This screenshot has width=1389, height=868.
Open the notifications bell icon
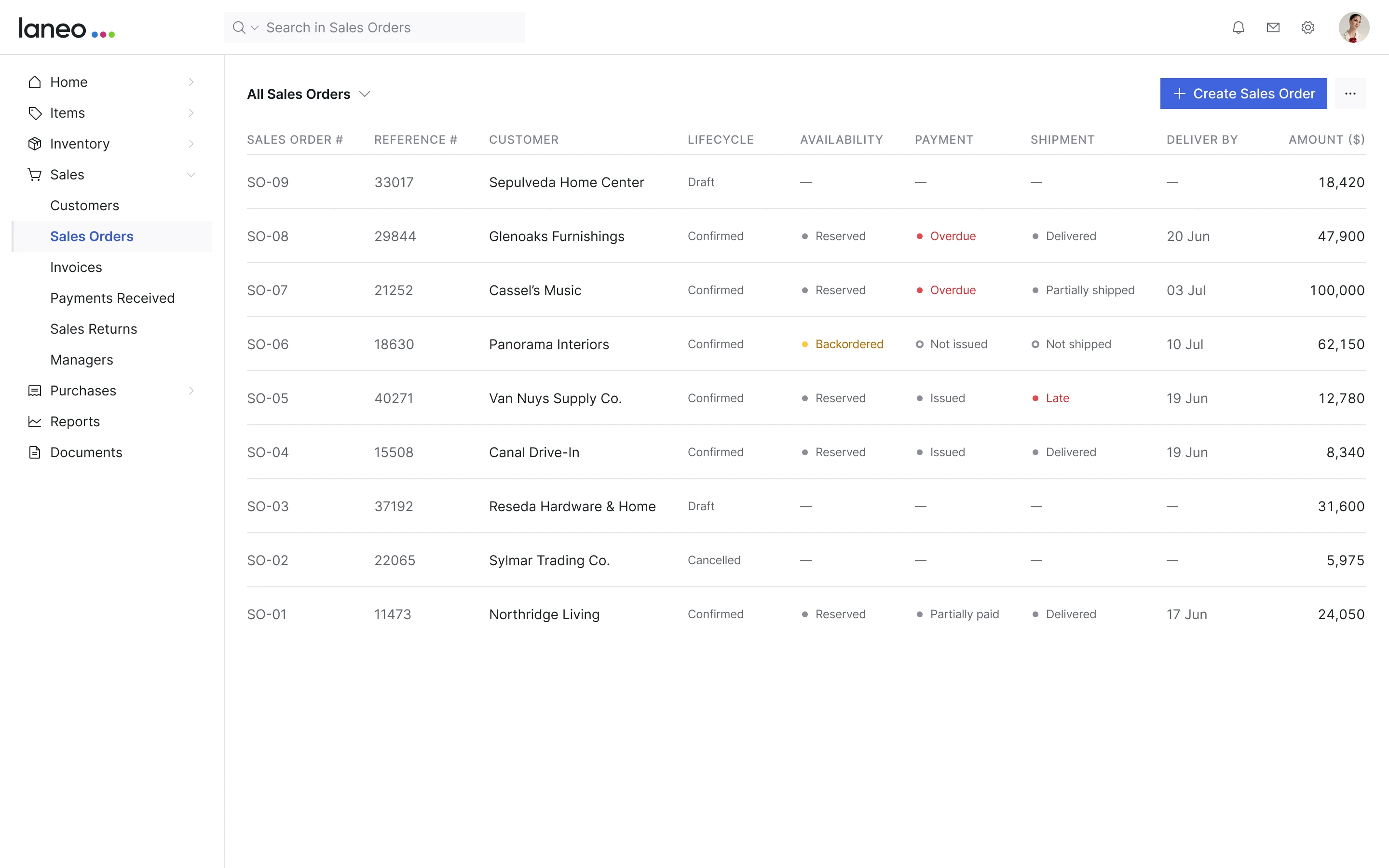tap(1238, 27)
